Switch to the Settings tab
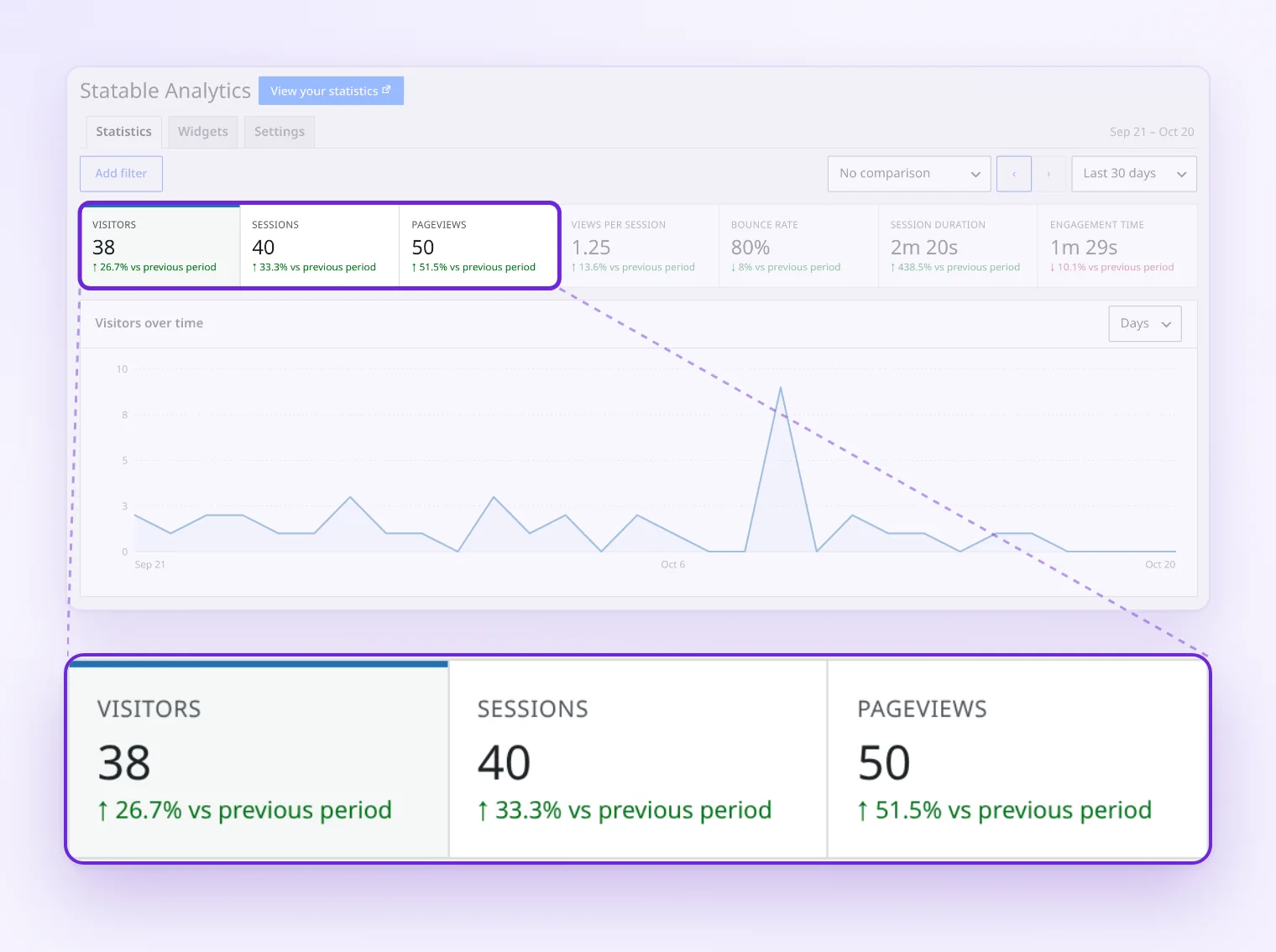1276x952 pixels. pyautogui.click(x=280, y=132)
